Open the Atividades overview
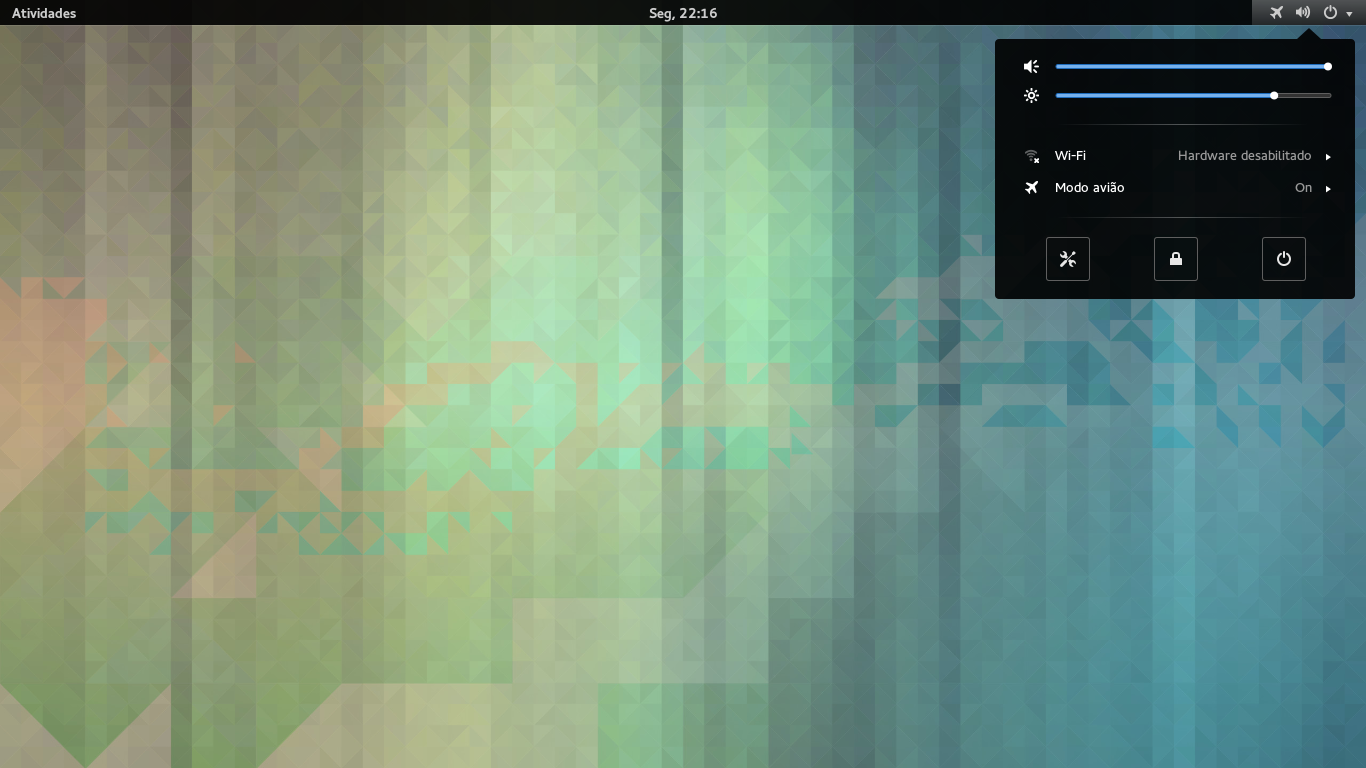Screen dimensions: 1366x768 click(44, 13)
